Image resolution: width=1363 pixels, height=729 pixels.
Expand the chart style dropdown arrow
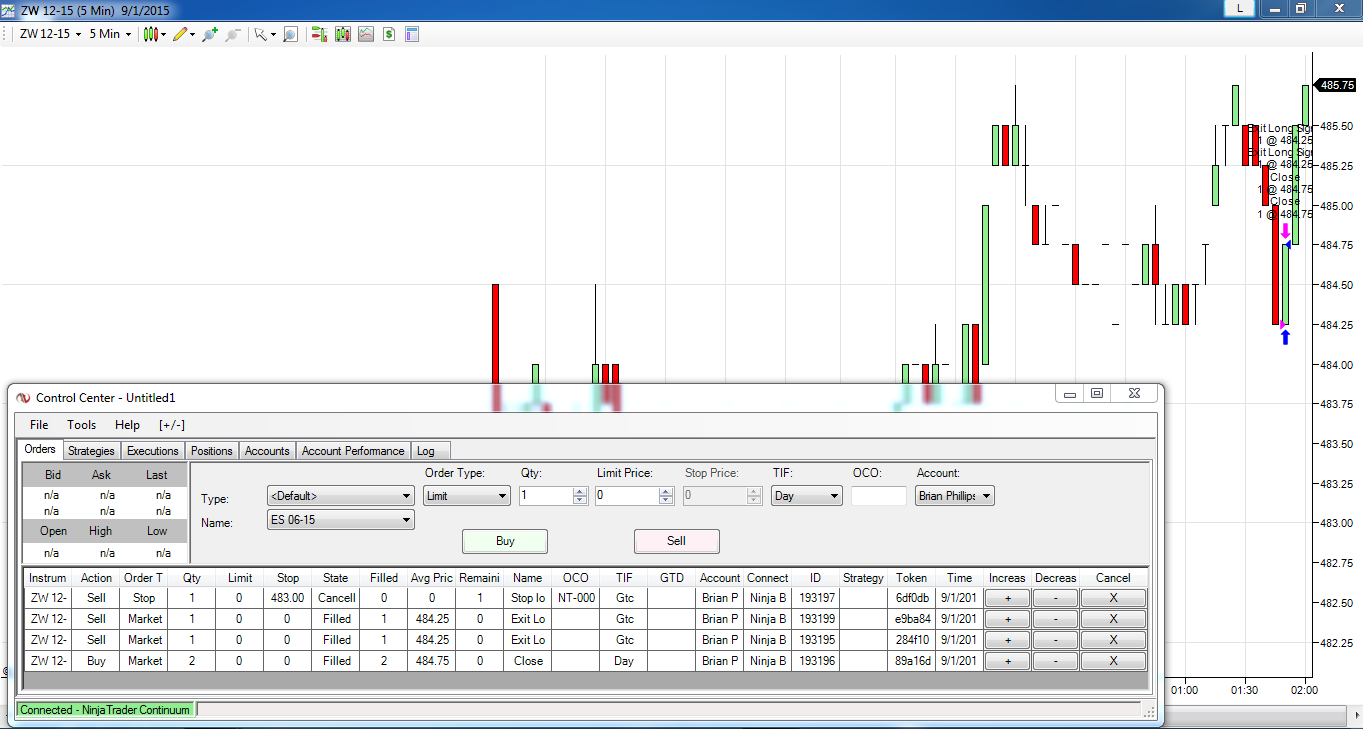tap(163, 34)
